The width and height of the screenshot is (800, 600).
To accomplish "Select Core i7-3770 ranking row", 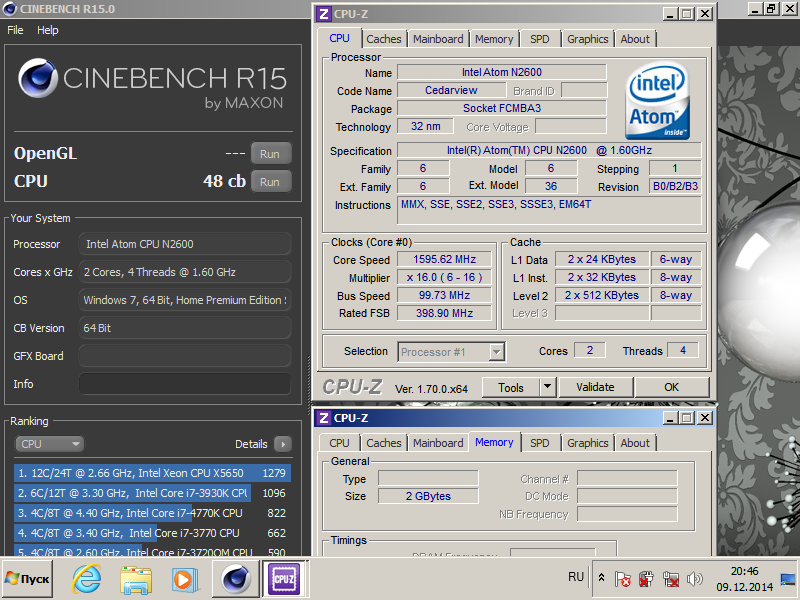I will [153, 533].
